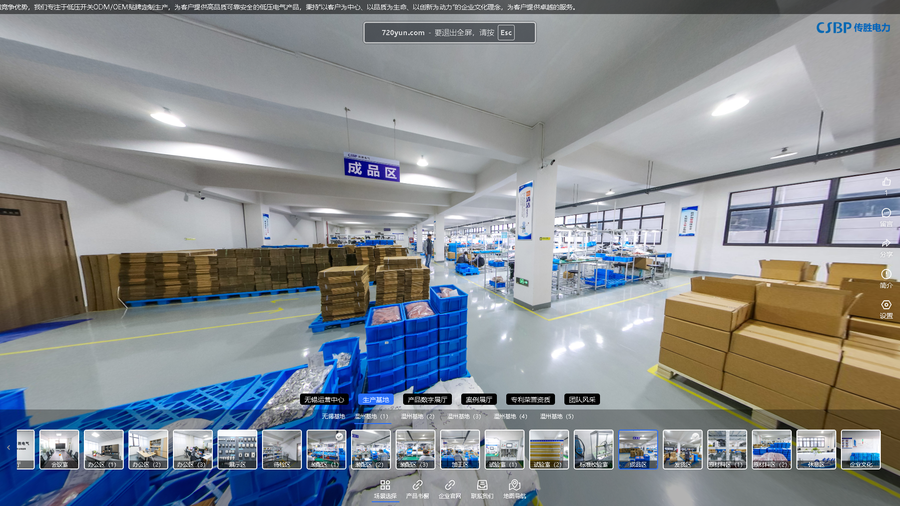Open the 装配区 (3) scene thumbnail
Viewport: 900px width, 506px height.
[415, 450]
